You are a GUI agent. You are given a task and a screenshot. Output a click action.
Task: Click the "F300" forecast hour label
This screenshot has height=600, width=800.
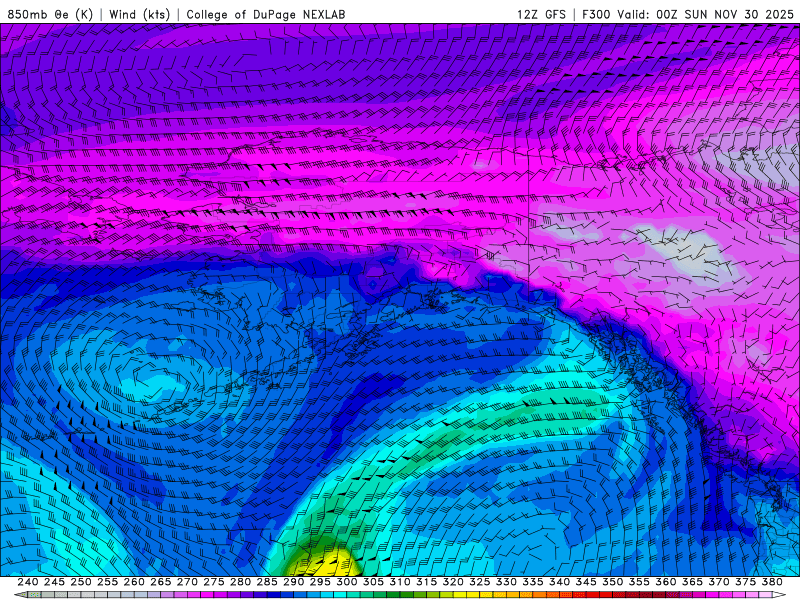[596, 14]
